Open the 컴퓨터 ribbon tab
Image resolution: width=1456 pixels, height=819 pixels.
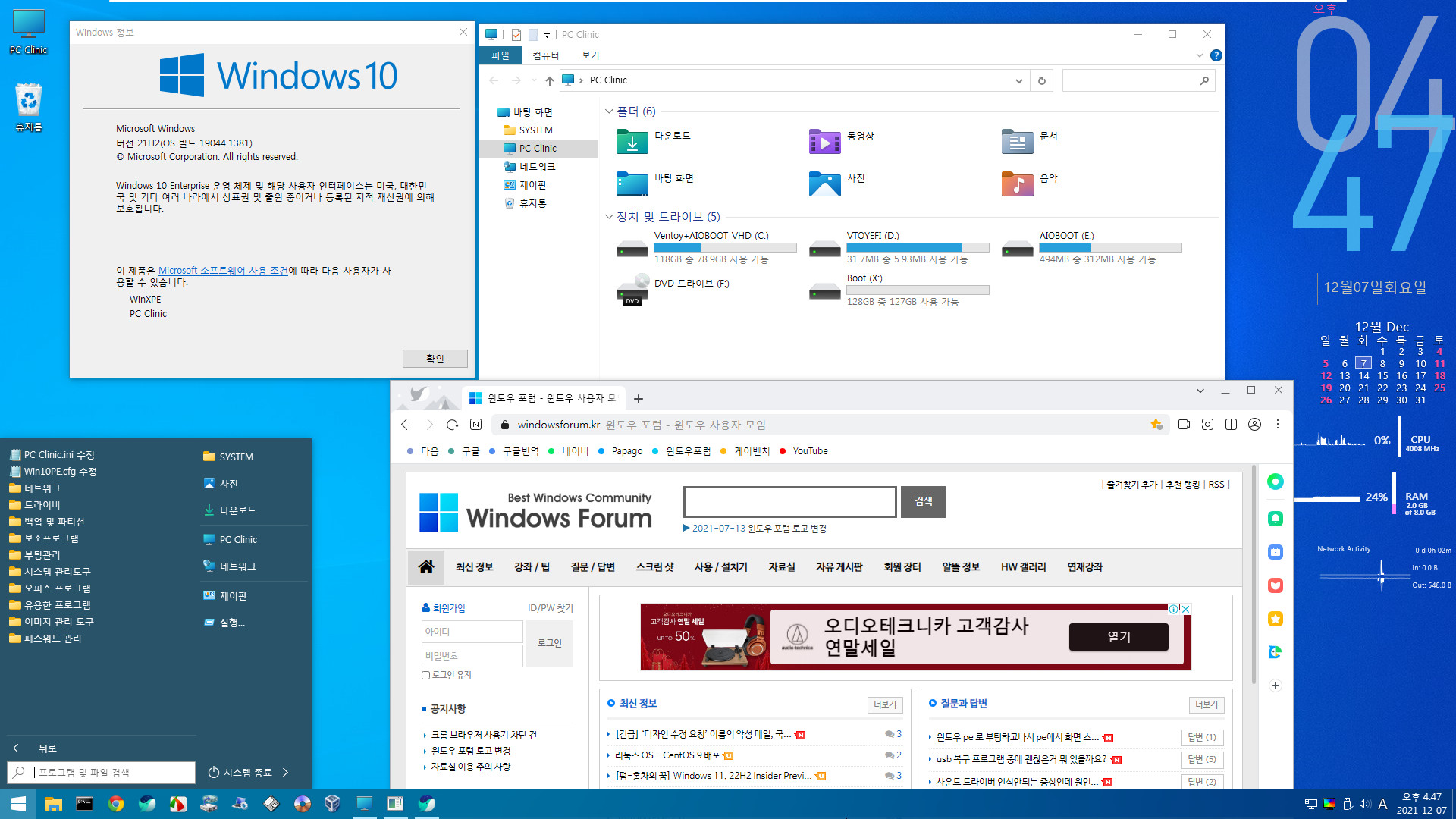pyautogui.click(x=545, y=55)
